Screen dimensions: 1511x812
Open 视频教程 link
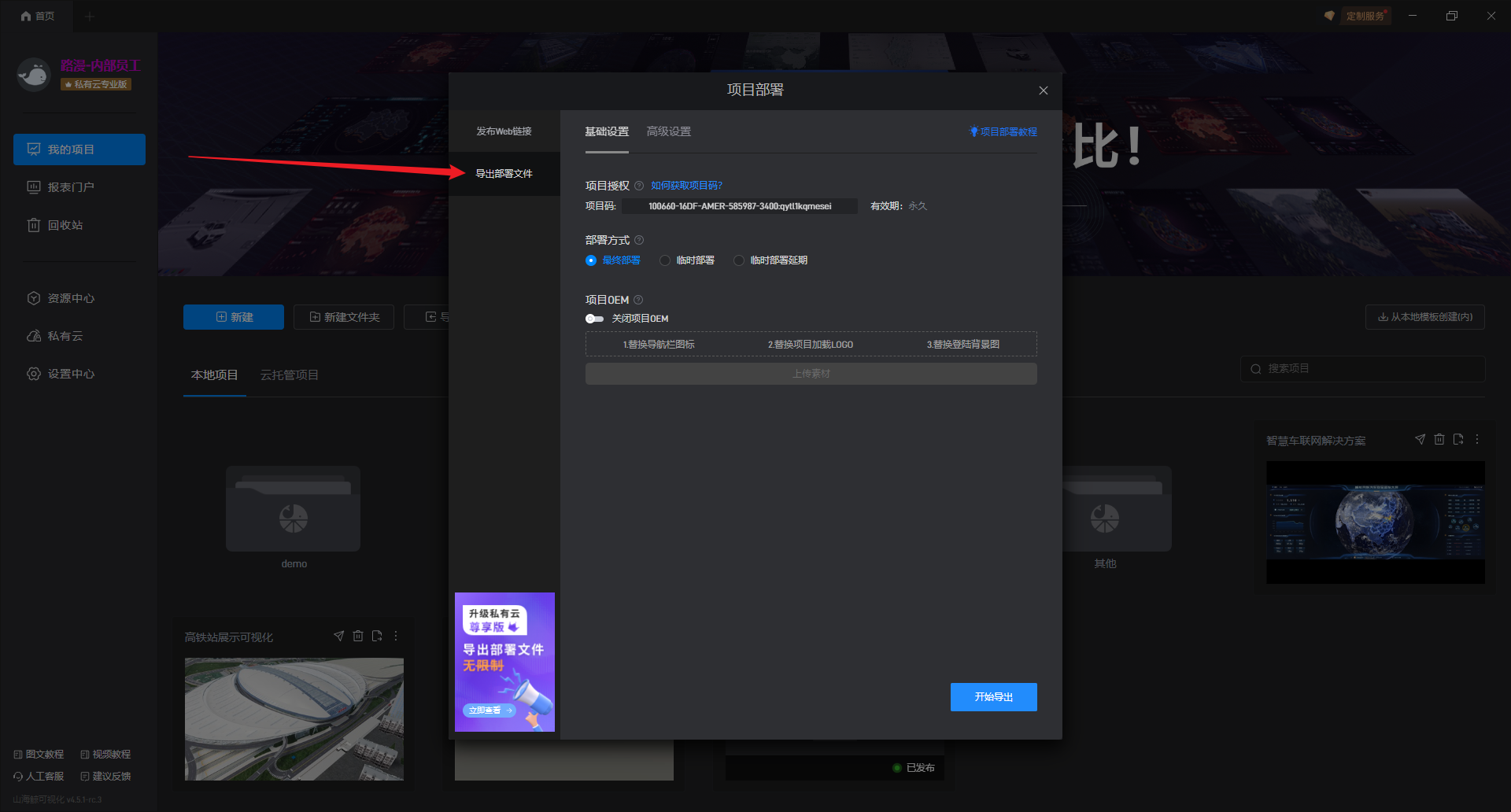tap(105, 755)
